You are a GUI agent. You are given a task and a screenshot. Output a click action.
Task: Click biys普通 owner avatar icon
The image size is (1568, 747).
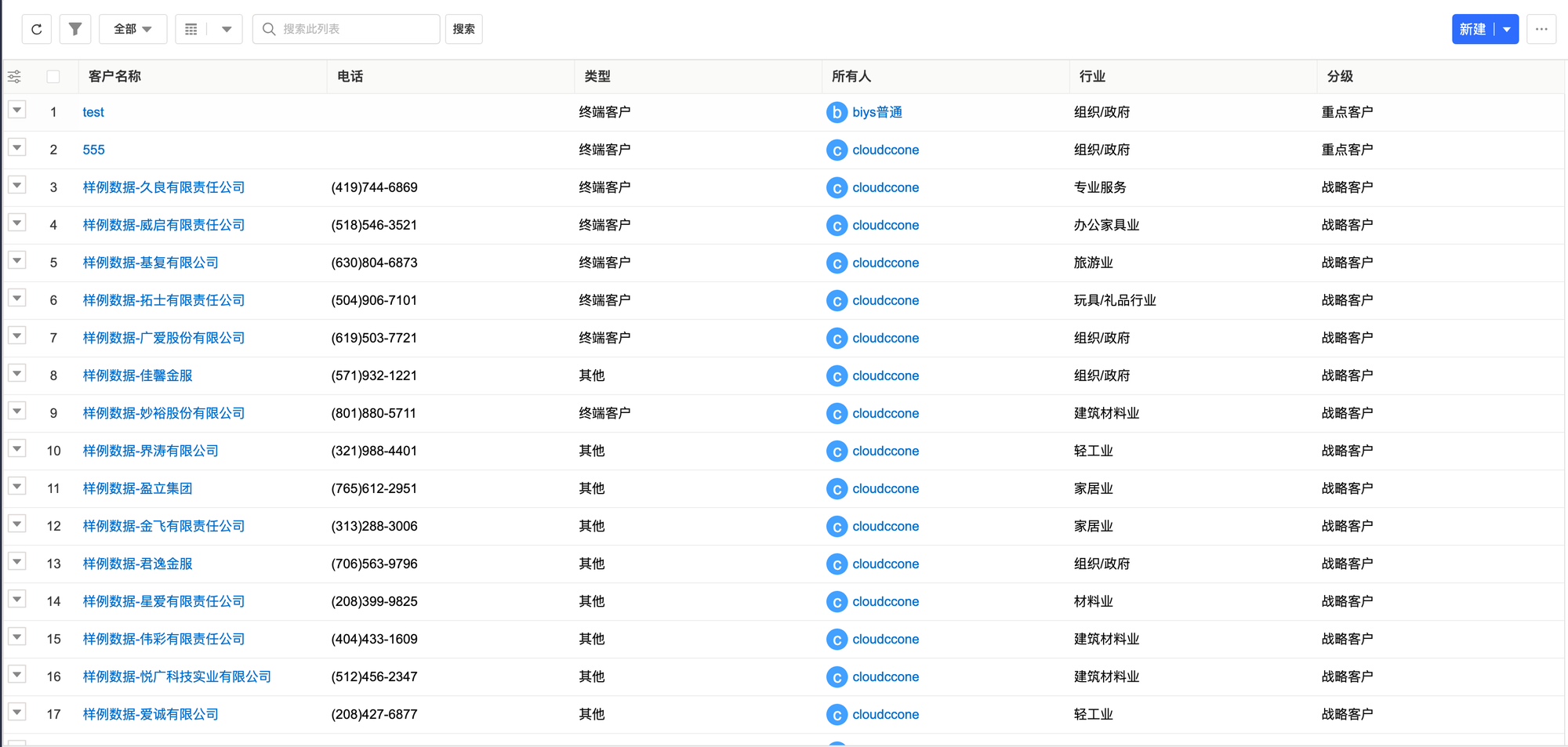[837, 112]
